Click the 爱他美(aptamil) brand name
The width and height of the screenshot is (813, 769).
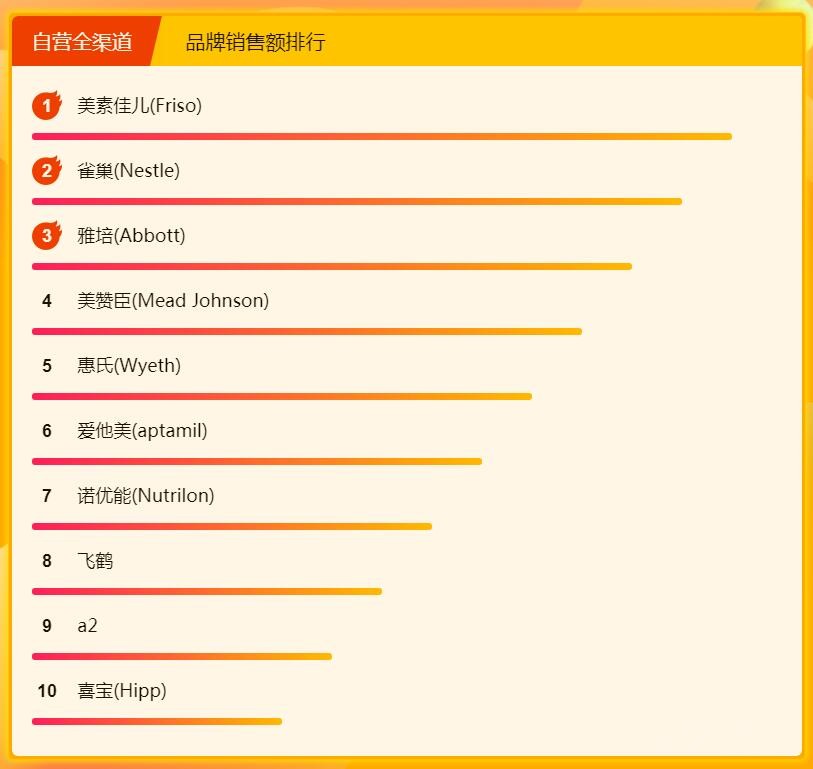tap(142, 431)
